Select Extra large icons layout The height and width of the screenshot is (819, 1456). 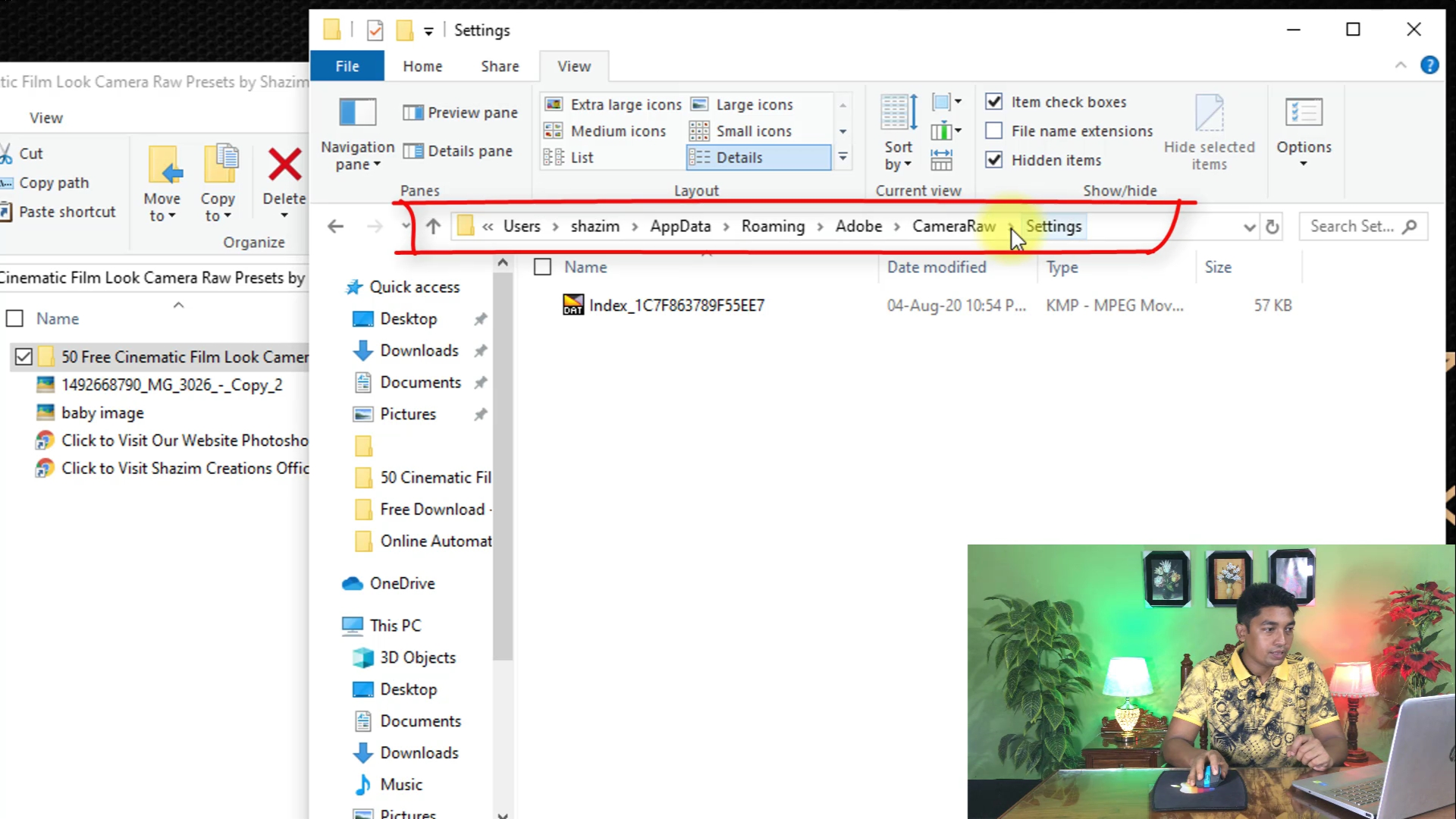click(x=613, y=105)
